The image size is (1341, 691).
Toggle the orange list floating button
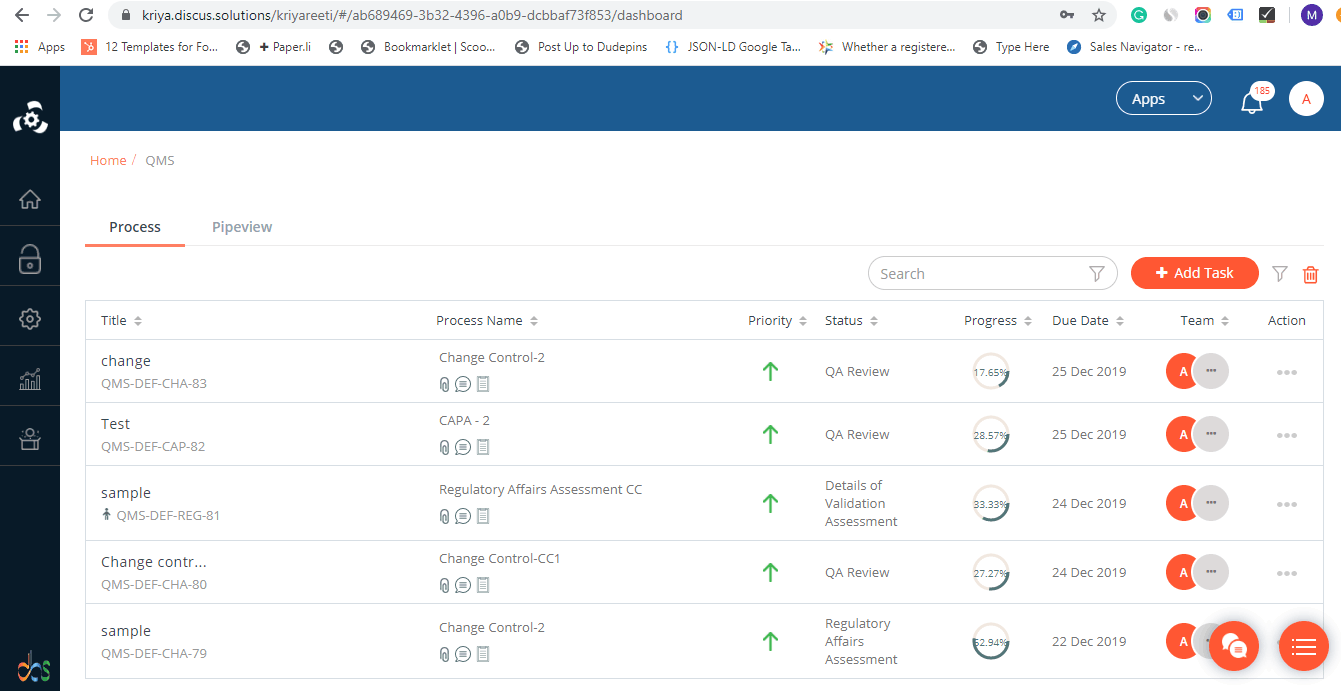pyautogui.click(x=1303, y=646)
